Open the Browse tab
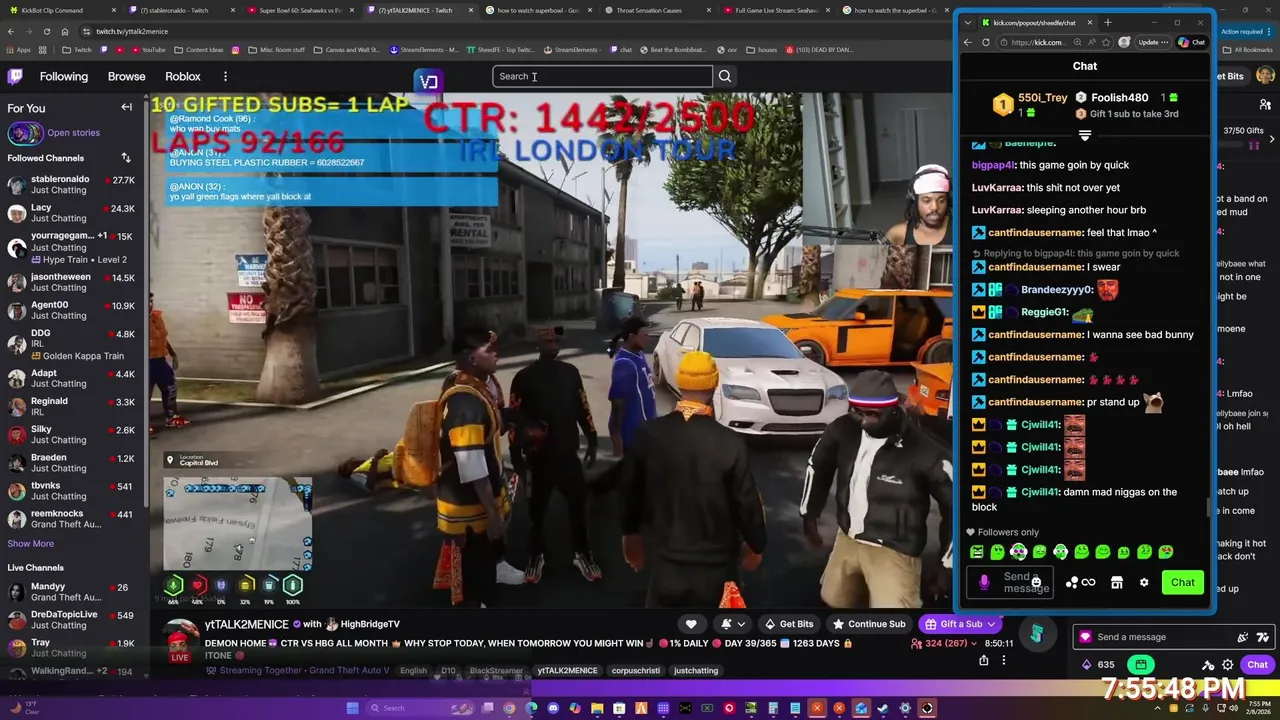Image resolution: width=1280 pixels, height=720 pixels. 126,76
